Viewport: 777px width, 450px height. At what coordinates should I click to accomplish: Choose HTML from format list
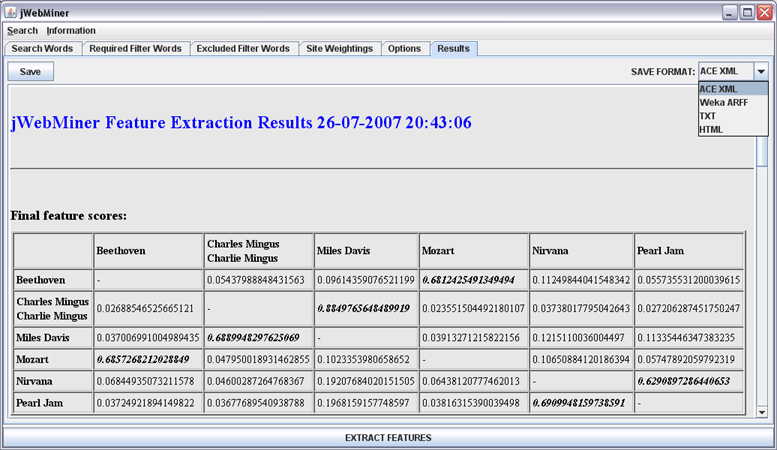coord(733,129)
